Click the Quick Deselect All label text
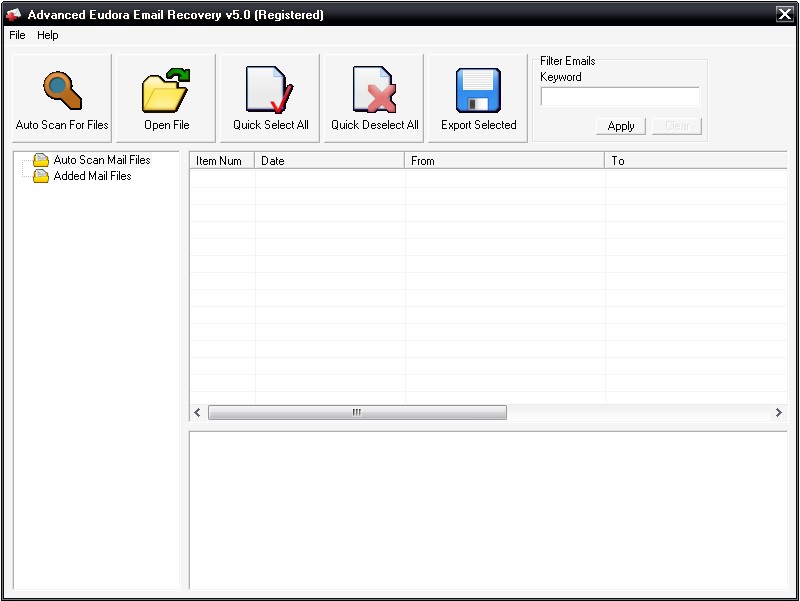The image size is (800, 601). pos(374,125)
